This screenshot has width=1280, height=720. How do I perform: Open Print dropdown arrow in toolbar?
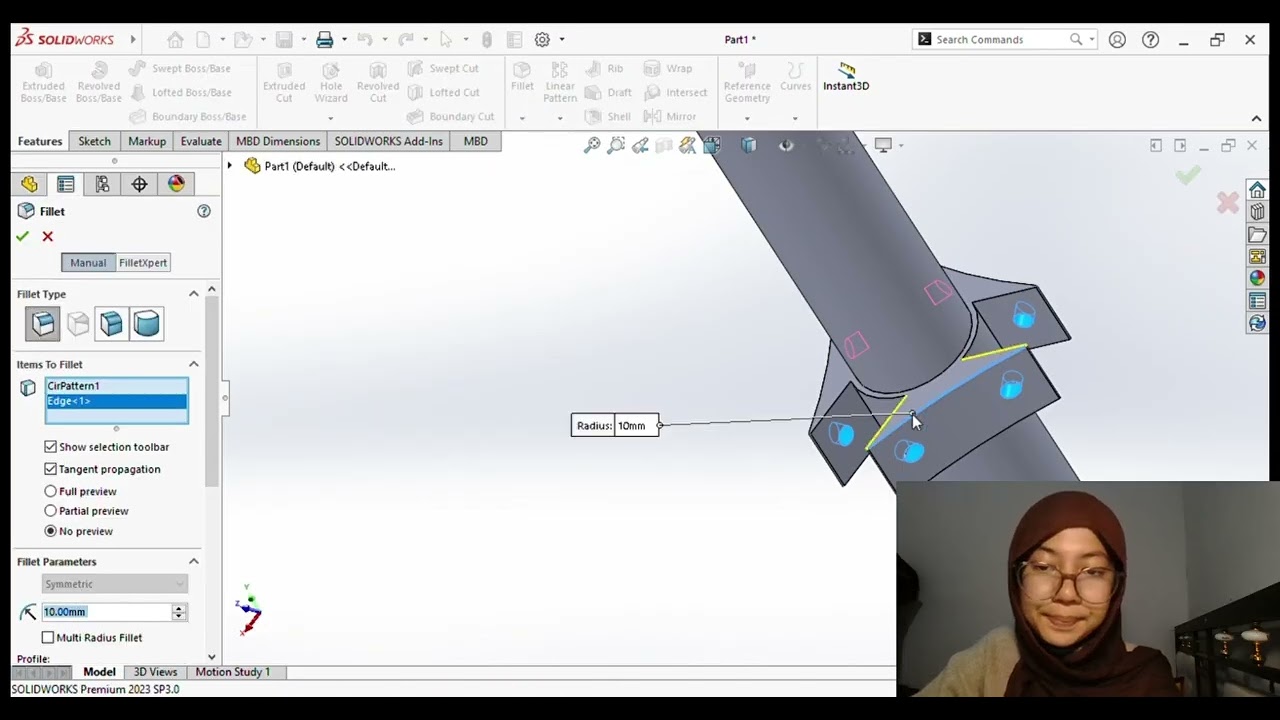(344, 40)
